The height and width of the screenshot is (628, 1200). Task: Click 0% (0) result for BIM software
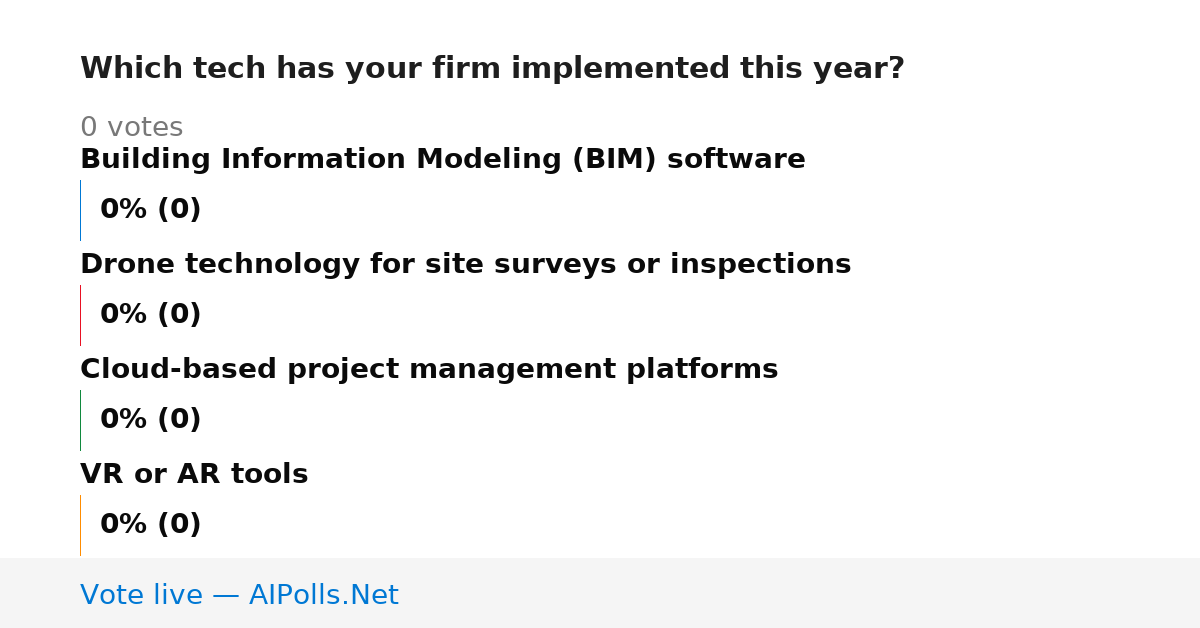[151, 210]
